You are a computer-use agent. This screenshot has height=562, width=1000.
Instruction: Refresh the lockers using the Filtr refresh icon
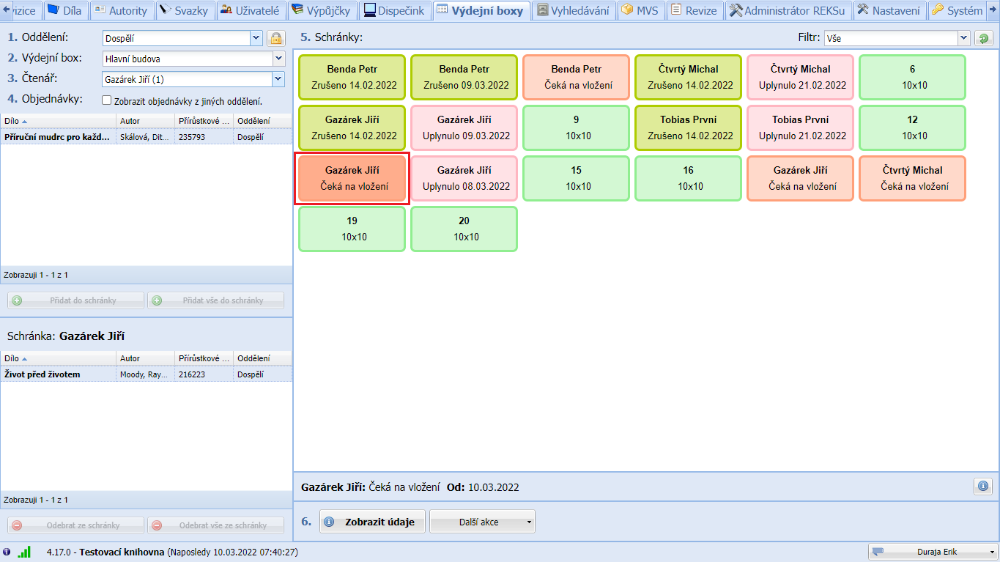pos(984,38)
